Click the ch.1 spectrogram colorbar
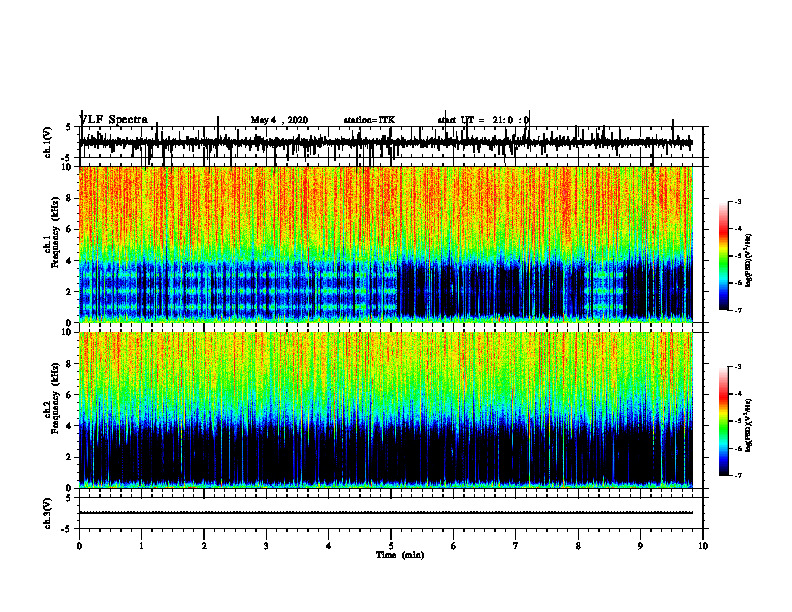The height and width of the screenshot is (612, 792). point(724,256)
